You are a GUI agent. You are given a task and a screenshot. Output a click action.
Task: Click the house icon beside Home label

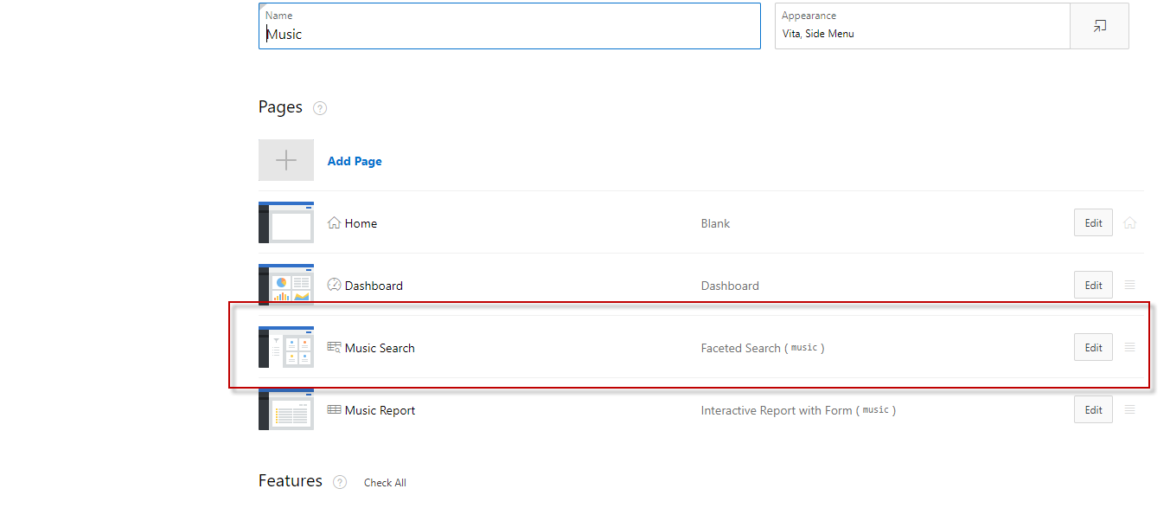[334, 223]
